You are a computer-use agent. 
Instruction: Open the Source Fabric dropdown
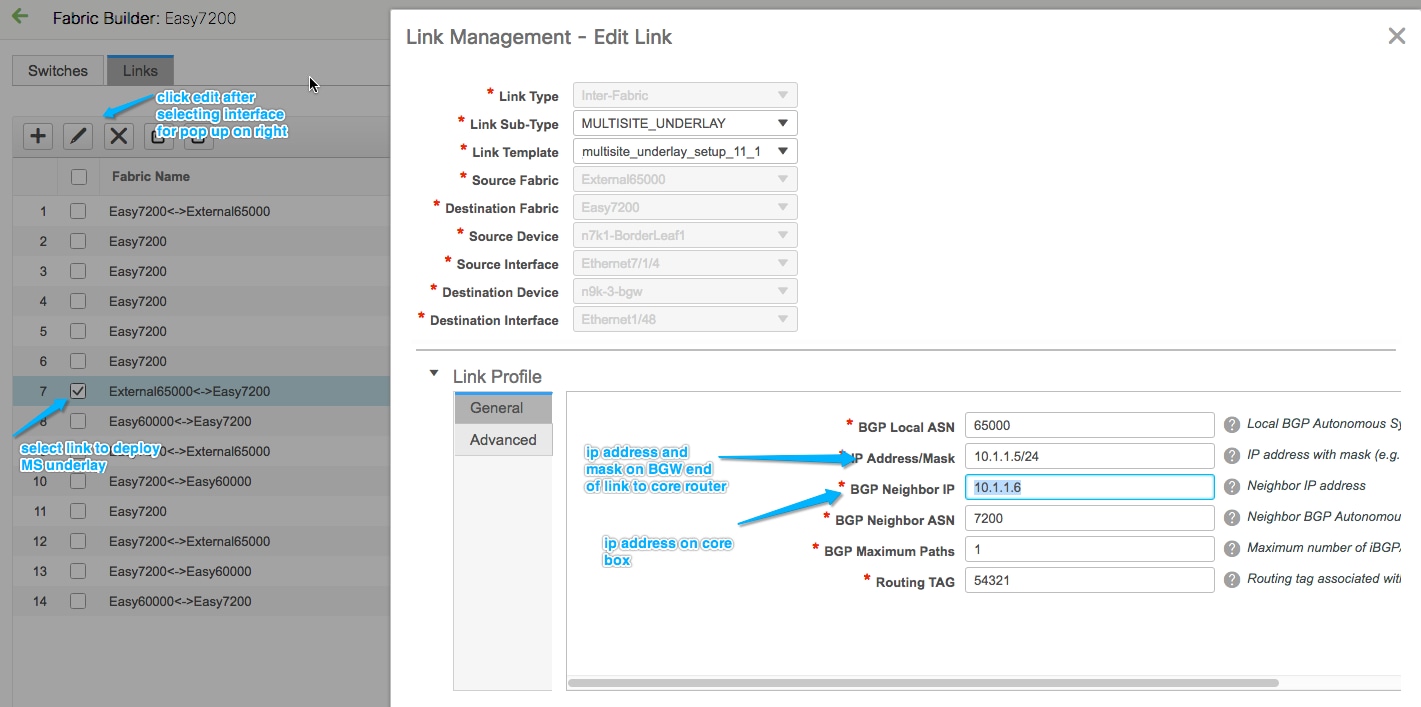[685, 179]
